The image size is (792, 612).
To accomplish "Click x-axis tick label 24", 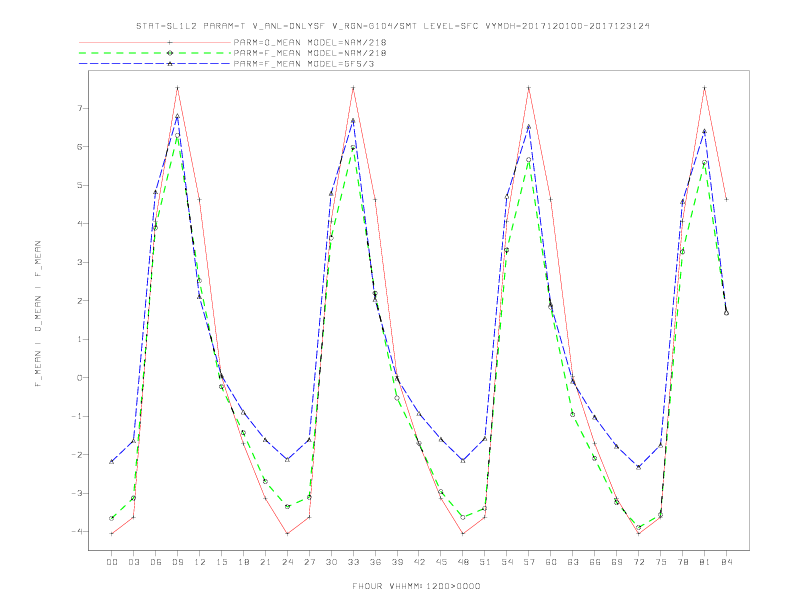I will point(287,562).
